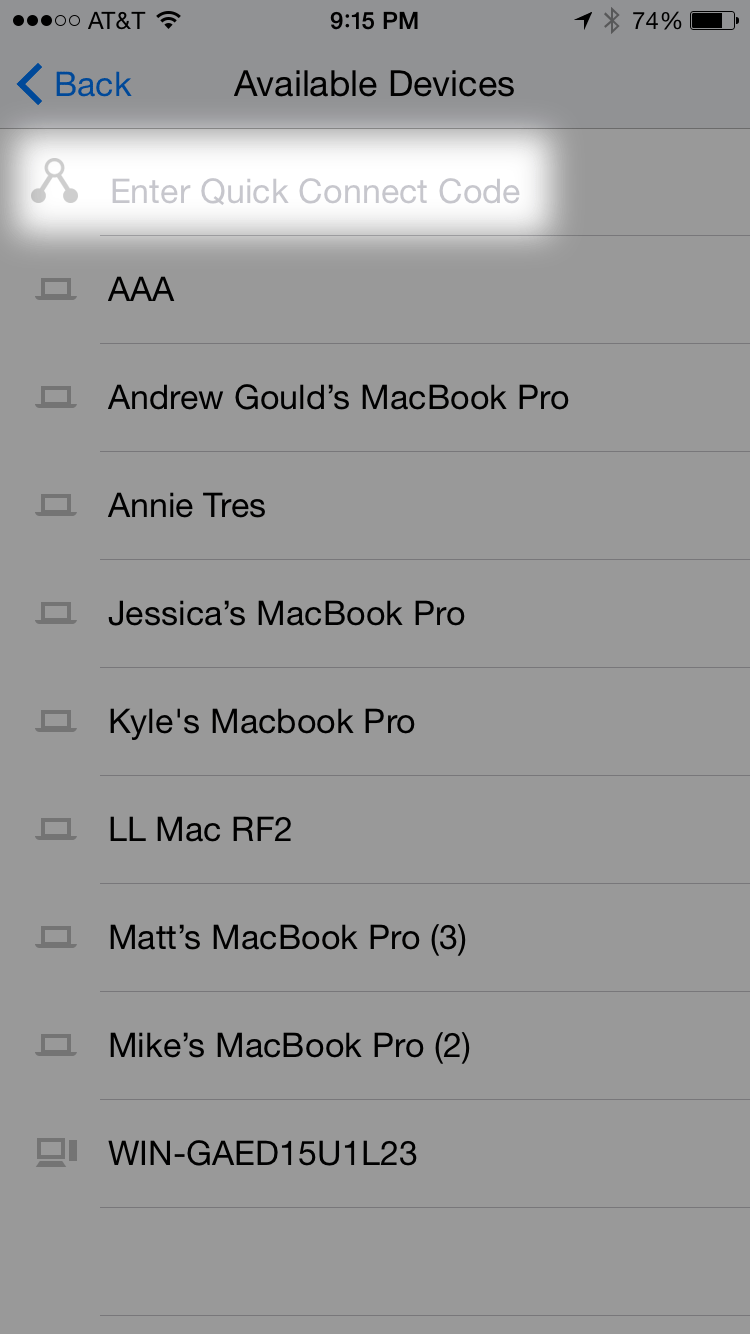Tap the 9:15 PM status bar clock
Image resolution: width=750 pixels, height=1334 pixels.
(374, 21)
